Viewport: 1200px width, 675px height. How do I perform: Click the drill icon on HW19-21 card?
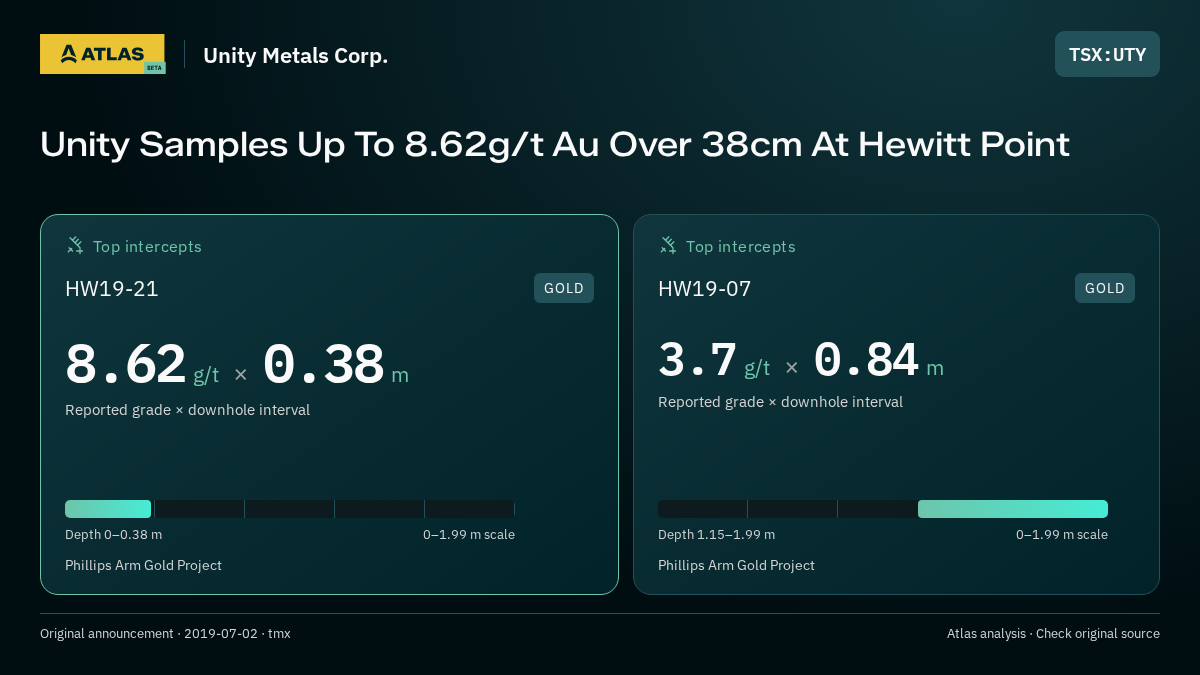[74, 246]
